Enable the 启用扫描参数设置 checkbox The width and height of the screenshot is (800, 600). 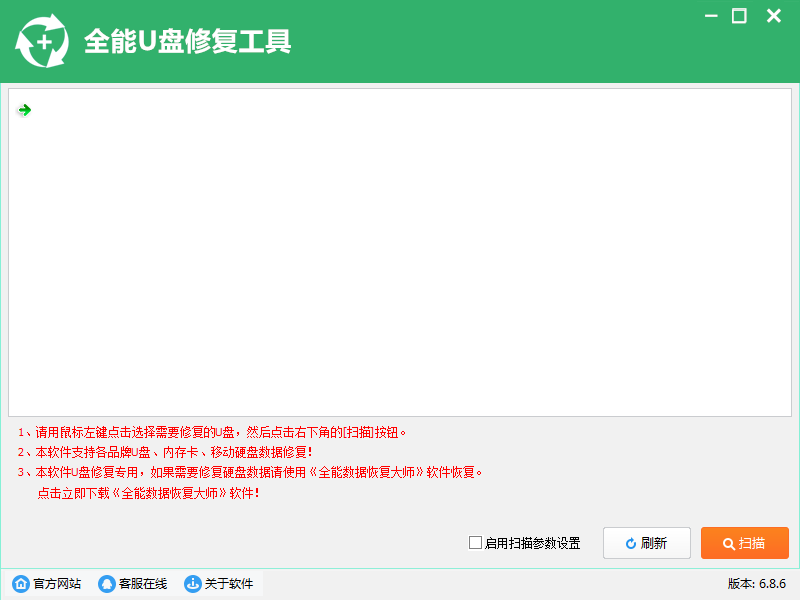[x=475, y=542]
